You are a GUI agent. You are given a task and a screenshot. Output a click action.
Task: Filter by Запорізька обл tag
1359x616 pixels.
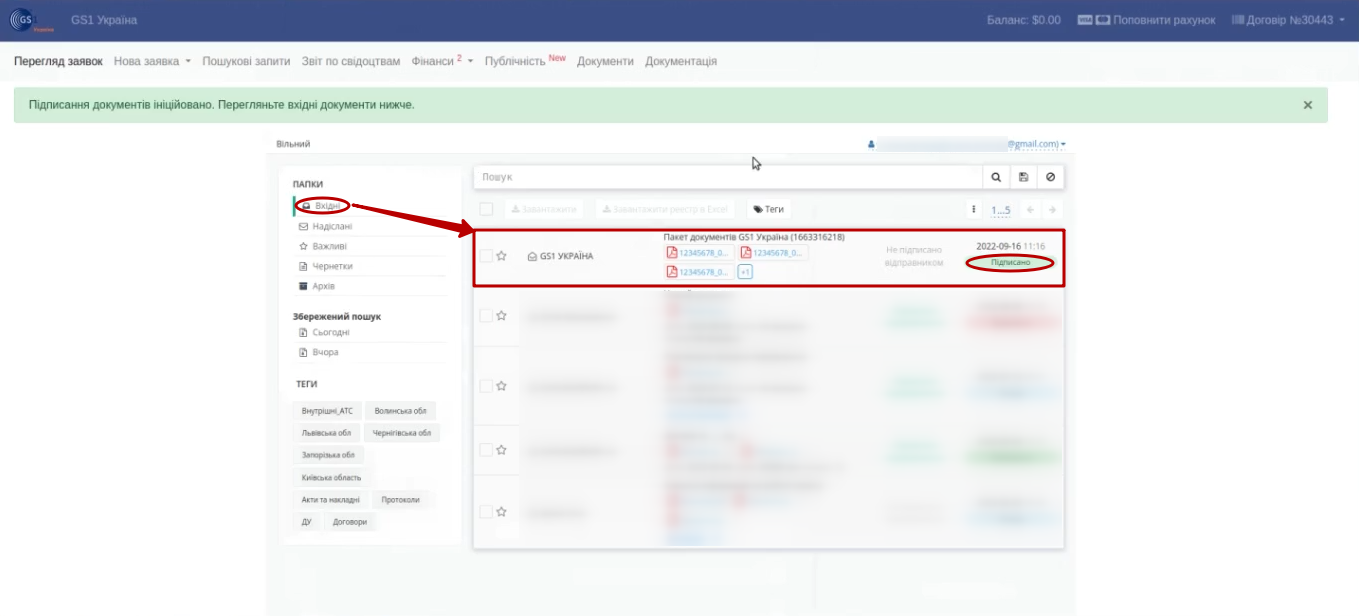[x=328, y=455]
